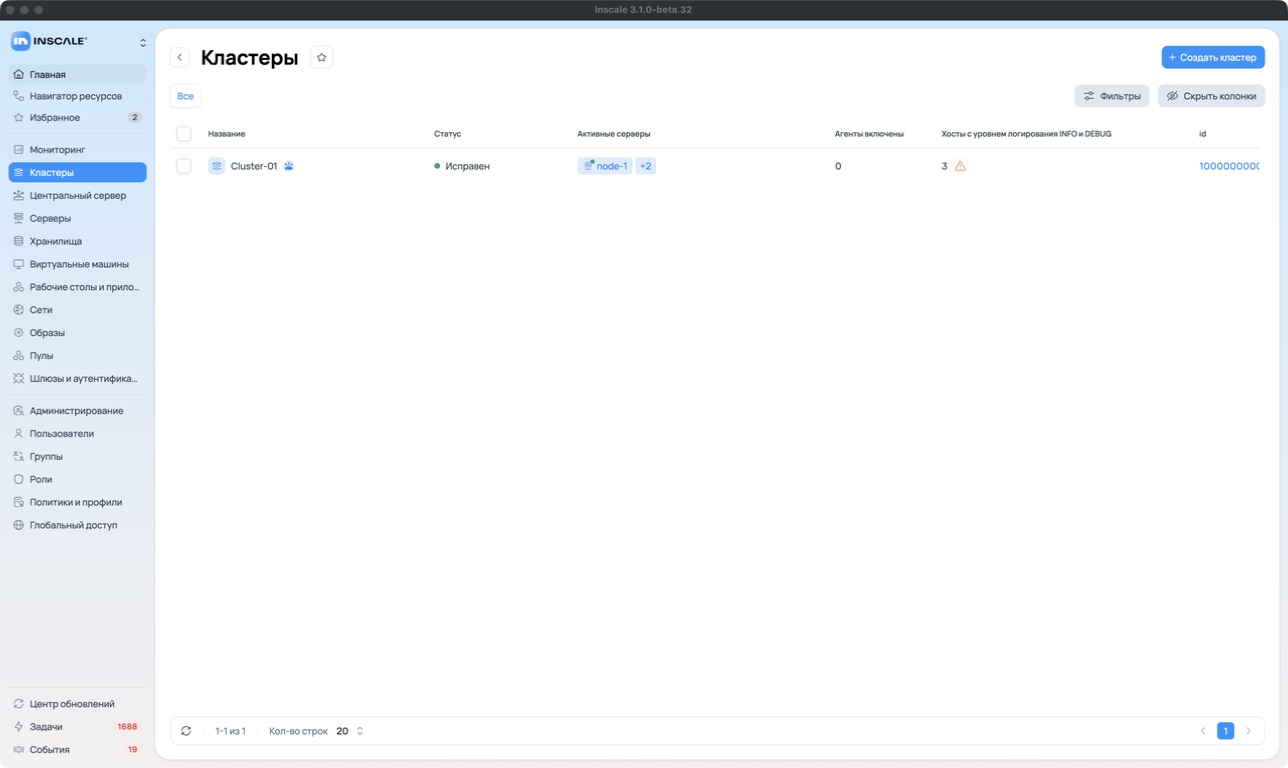
Task: Tick the checkbox for Cluster-01 row
Action: click(x=184, y=166)
